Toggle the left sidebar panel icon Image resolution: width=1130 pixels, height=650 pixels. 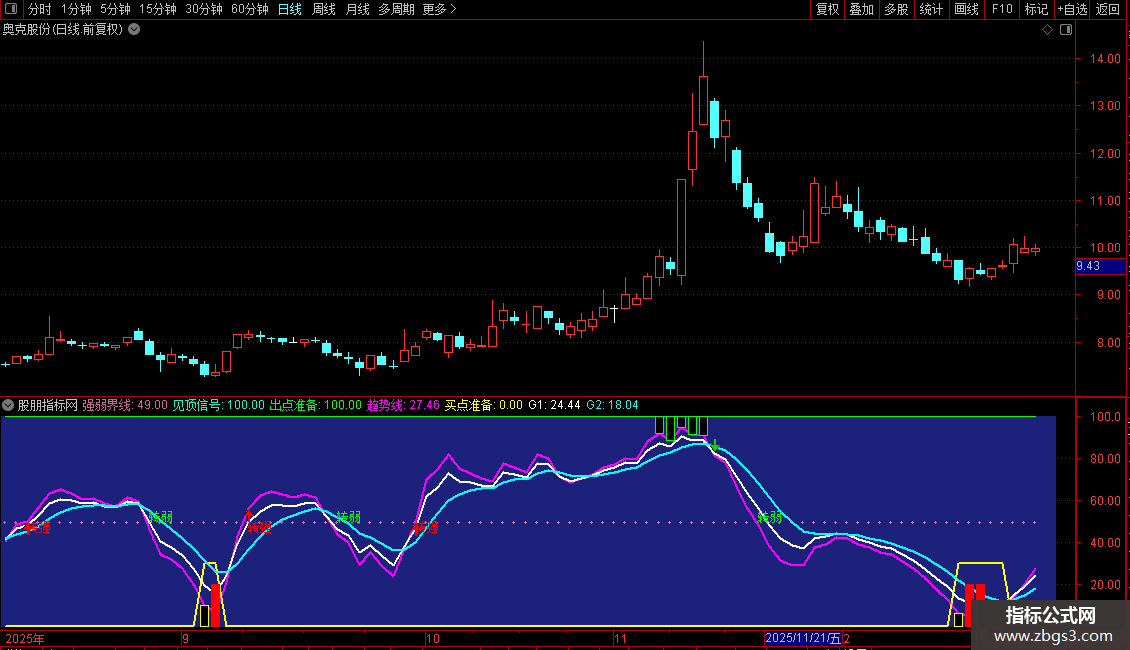coord(11,9)
